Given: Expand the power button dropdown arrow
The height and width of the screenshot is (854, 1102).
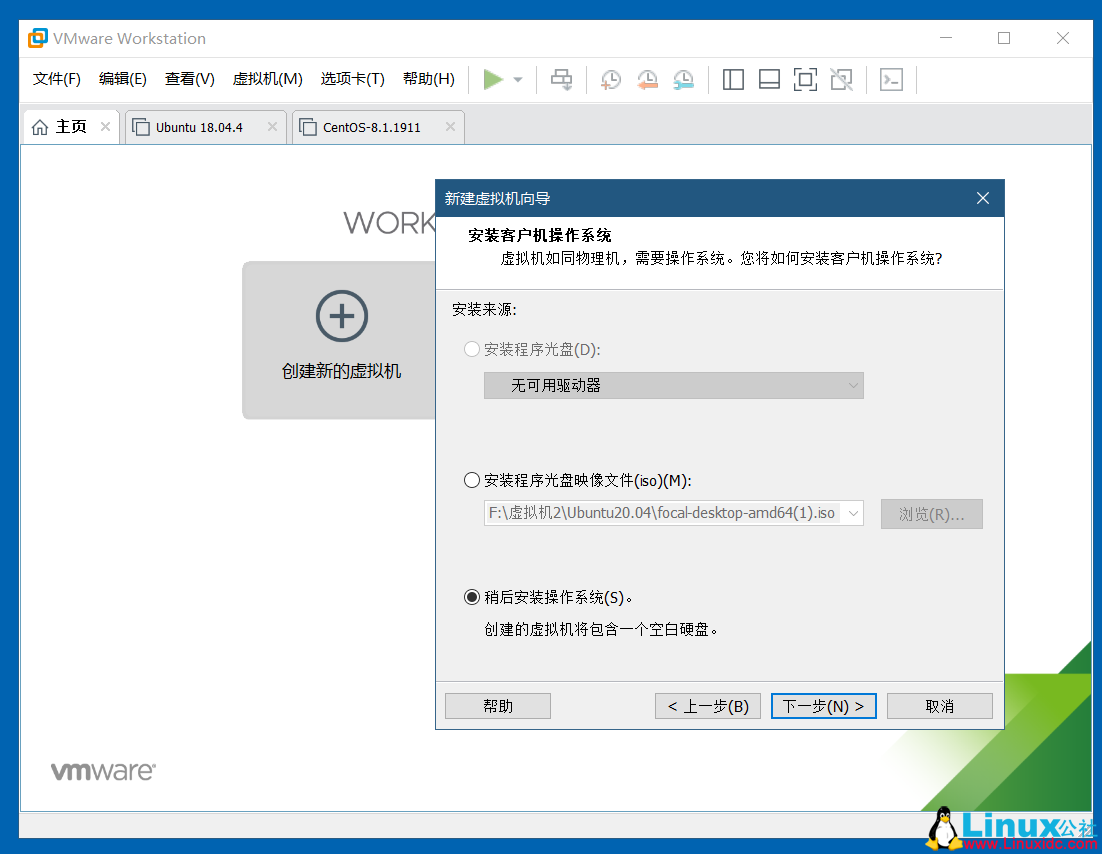Looking at the screenshot, I should (x=516, y=79).
